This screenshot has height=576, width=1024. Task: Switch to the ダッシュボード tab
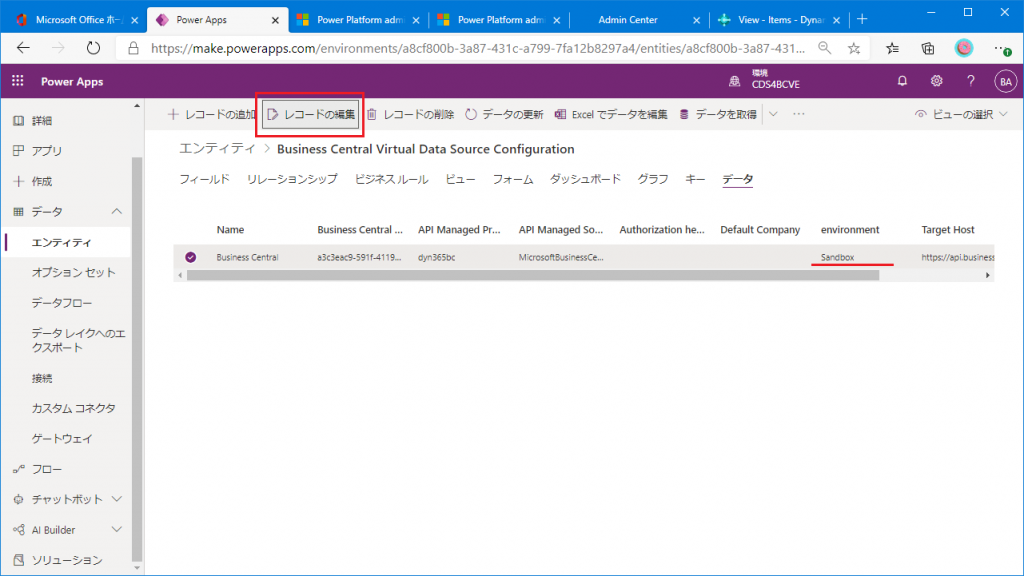click(585, 179)
